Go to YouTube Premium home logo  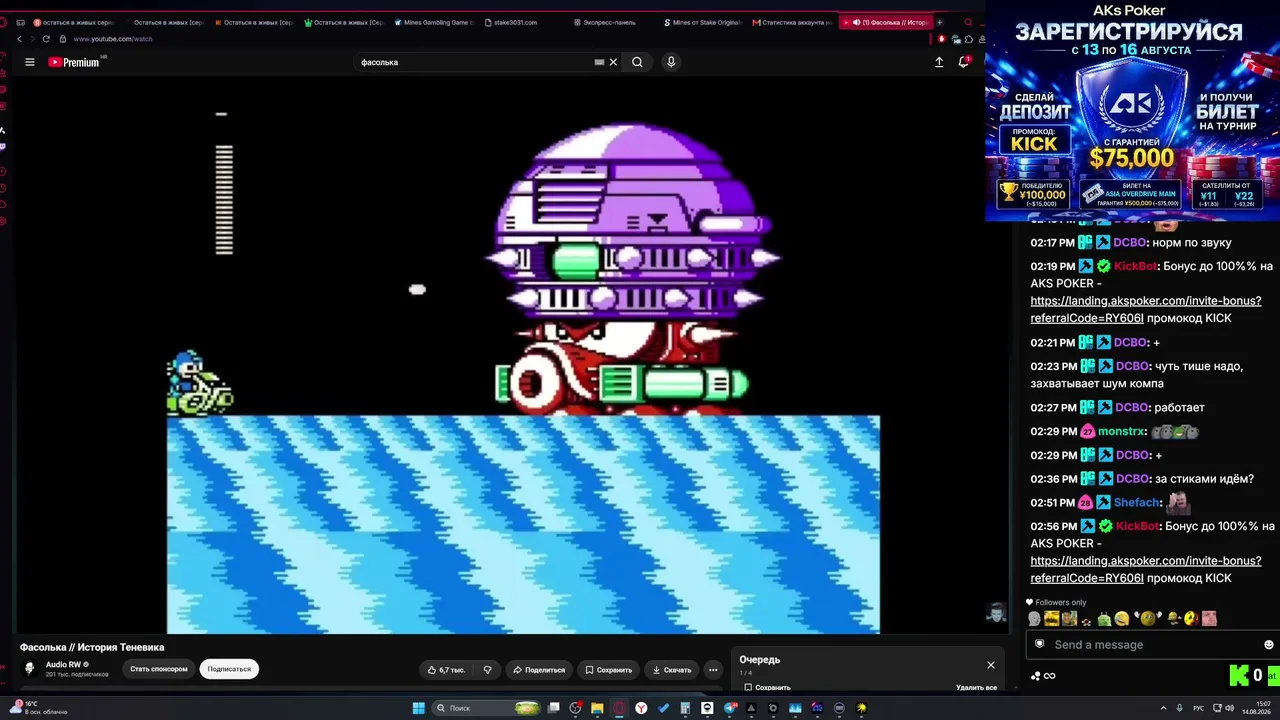(x=75, y=62)
